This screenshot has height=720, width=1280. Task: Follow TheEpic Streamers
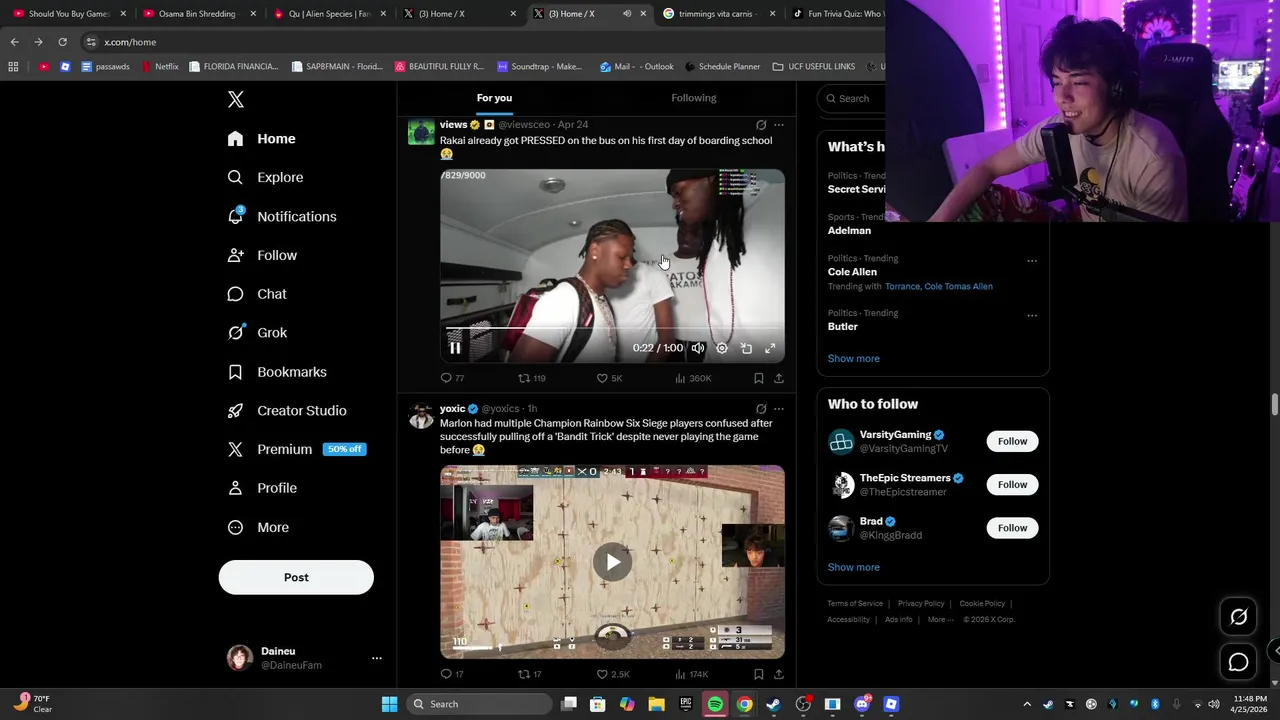(1012, 485)
